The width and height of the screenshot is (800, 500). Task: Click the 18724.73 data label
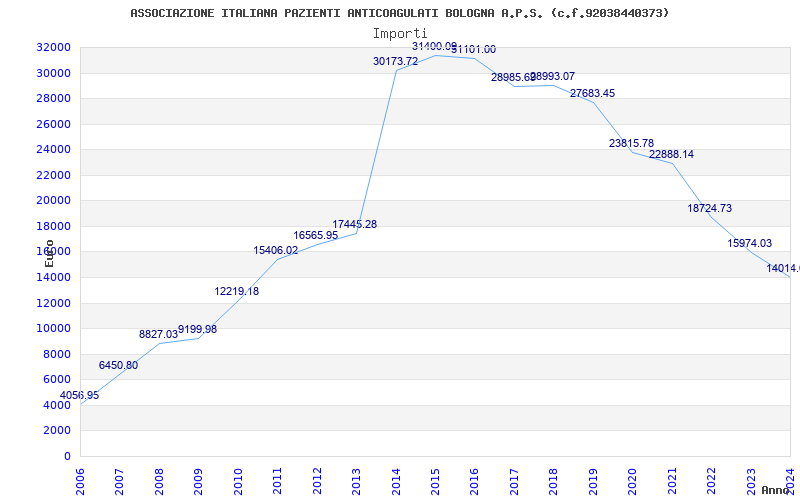coord(710,208)
